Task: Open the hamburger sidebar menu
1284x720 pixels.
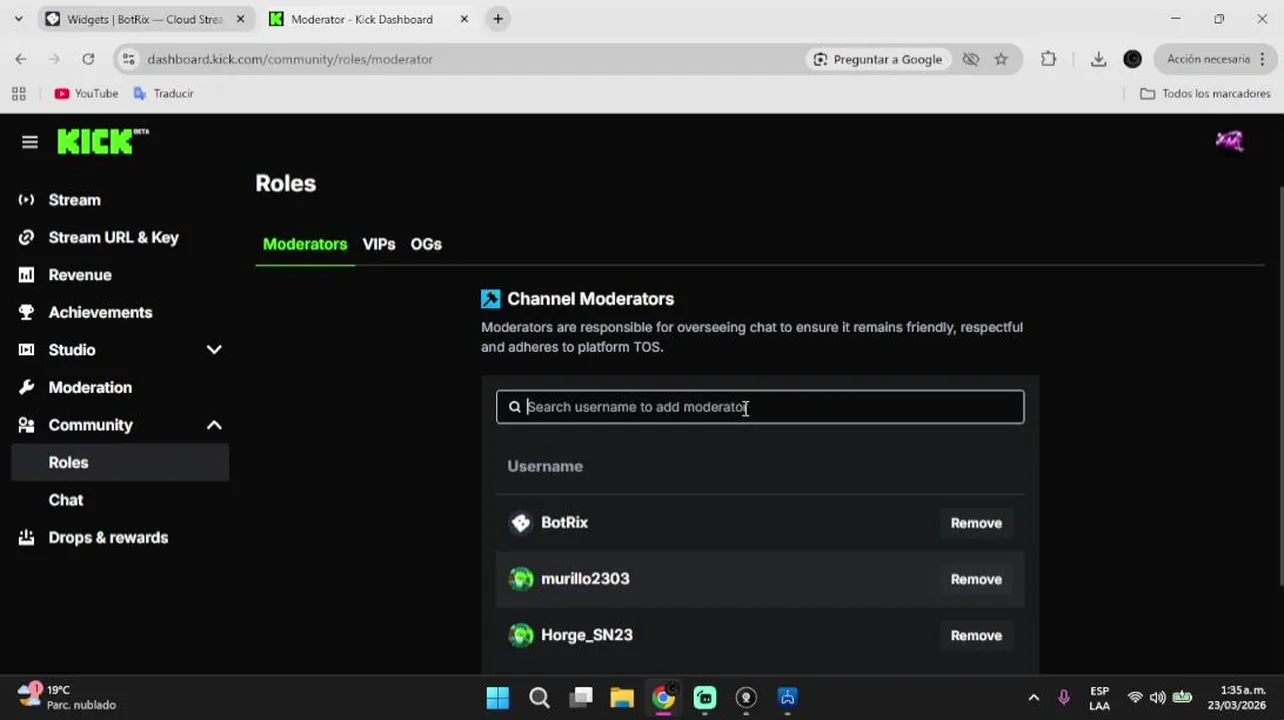Action: point(29,142)
